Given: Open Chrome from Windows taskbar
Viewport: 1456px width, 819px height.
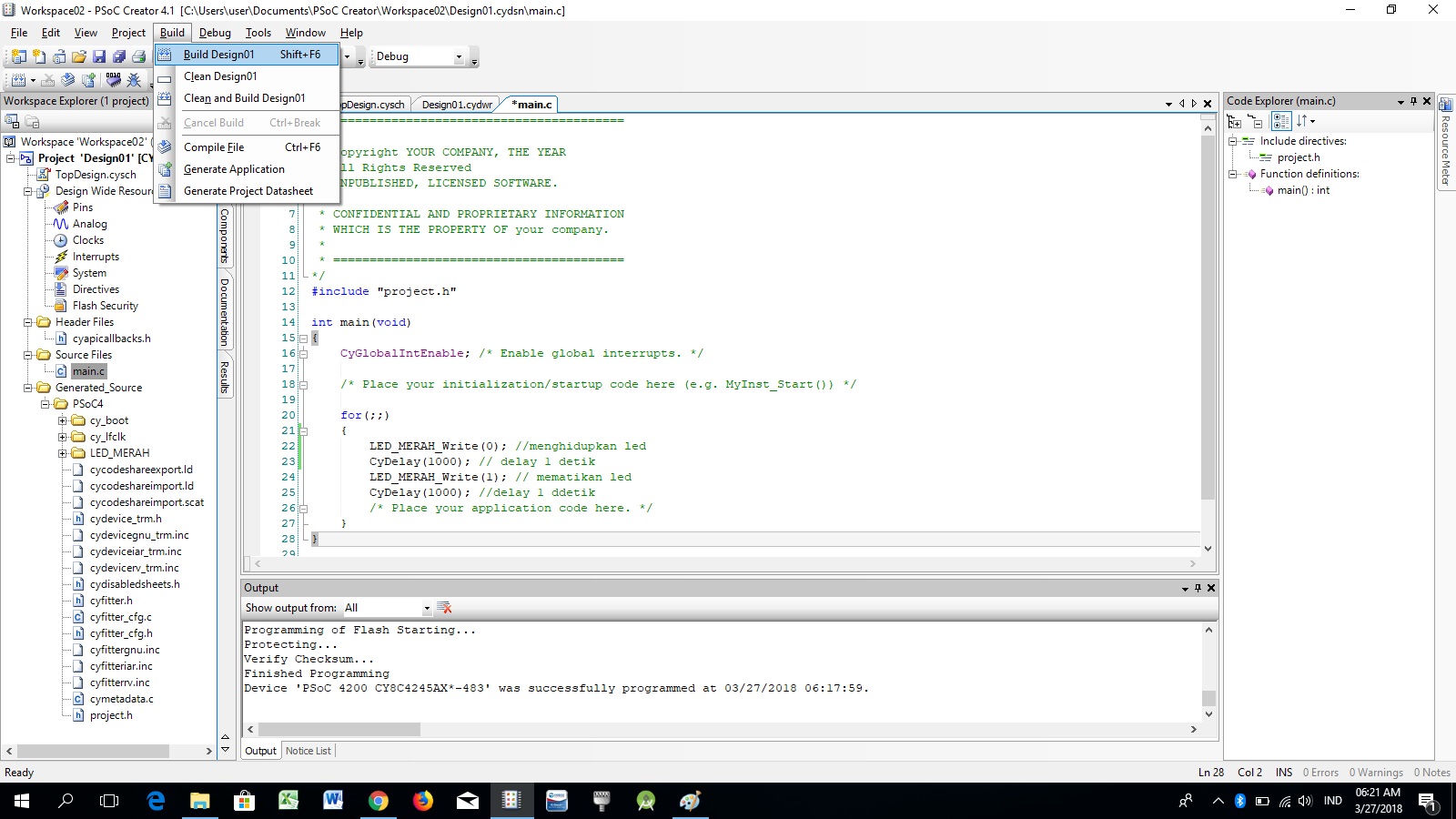Looking at the screenshot, I should tap(379, 801).
